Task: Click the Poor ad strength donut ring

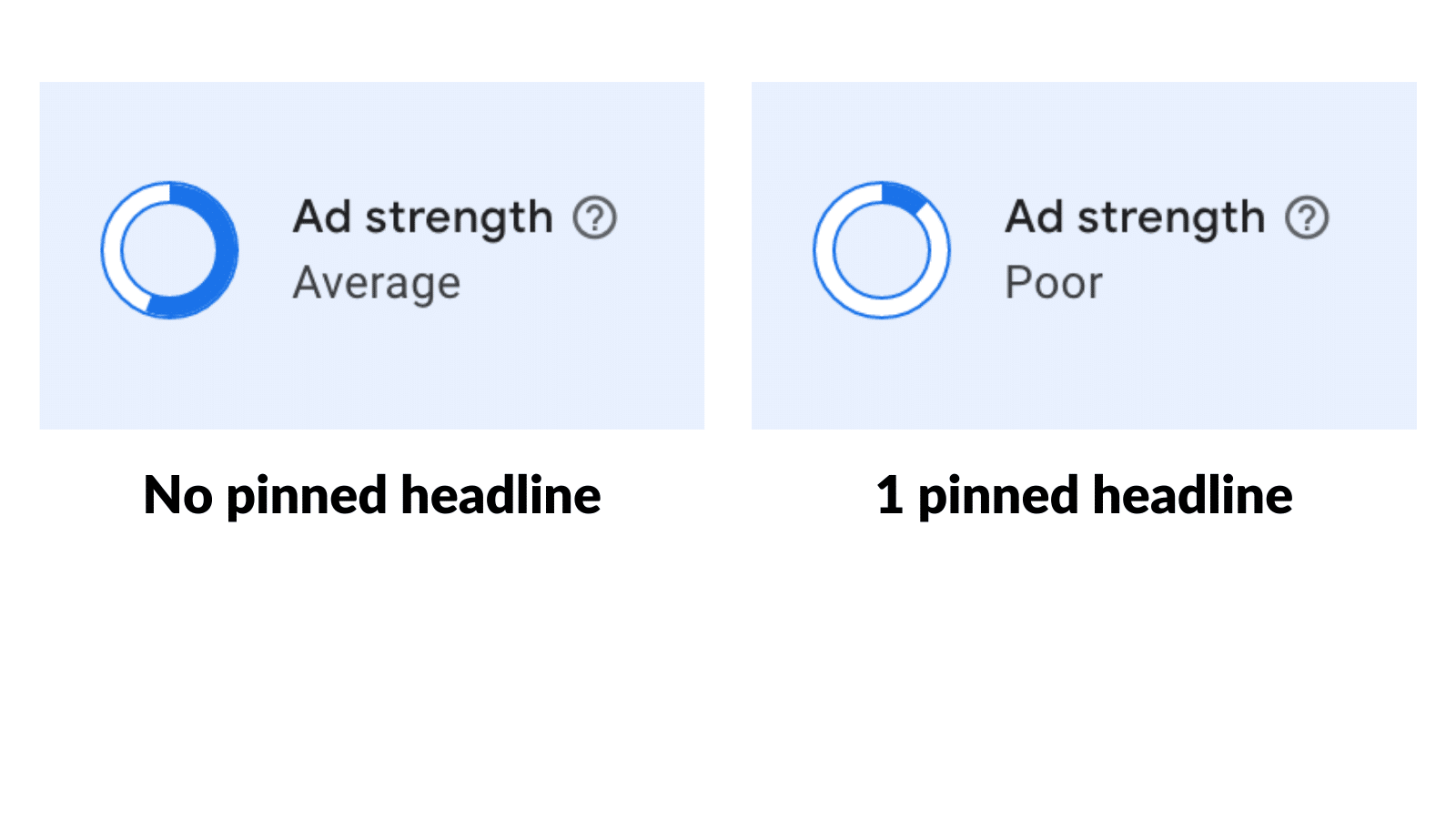Action: [x=882, y=250]
